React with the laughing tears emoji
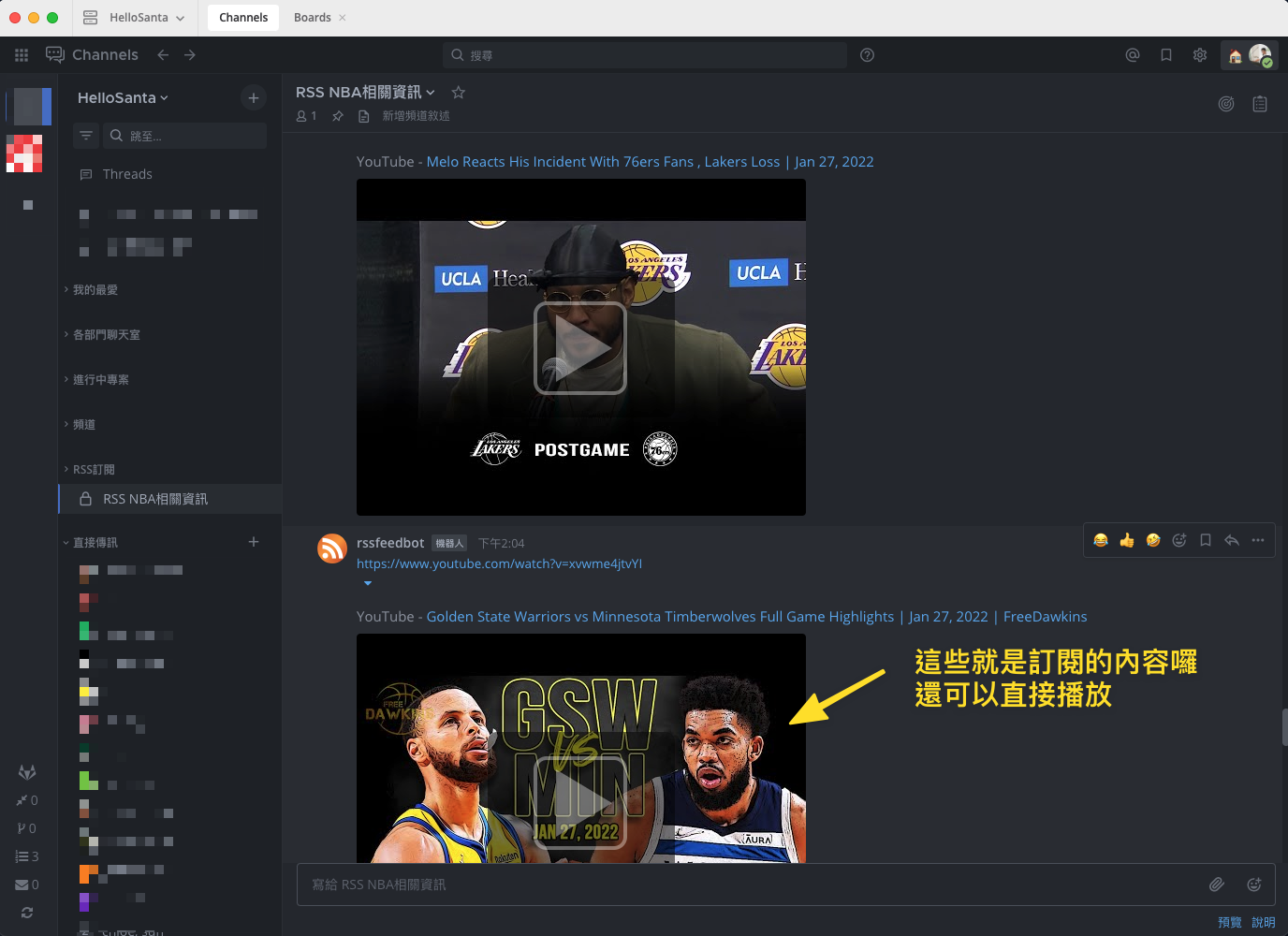 1101,540
